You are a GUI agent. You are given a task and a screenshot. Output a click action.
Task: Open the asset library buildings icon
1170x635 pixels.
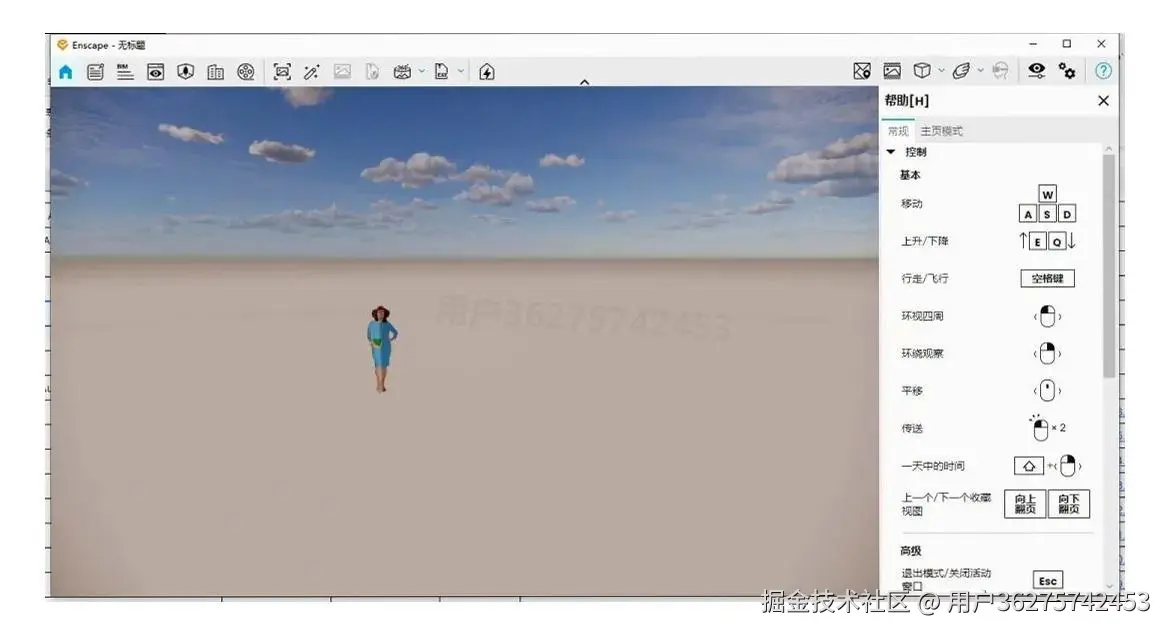click(x=216, y=72)
